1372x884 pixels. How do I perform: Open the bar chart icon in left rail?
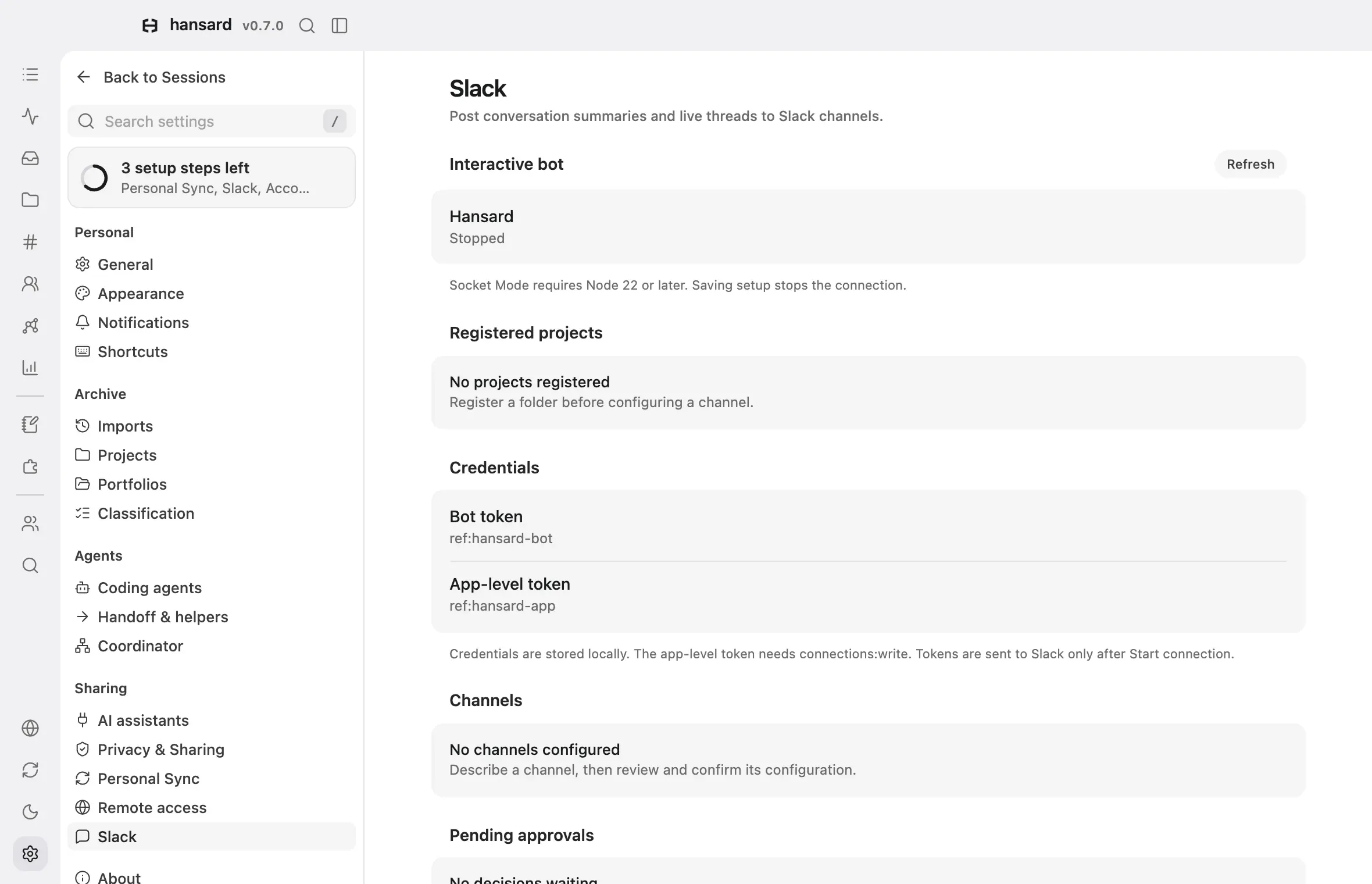30,368
